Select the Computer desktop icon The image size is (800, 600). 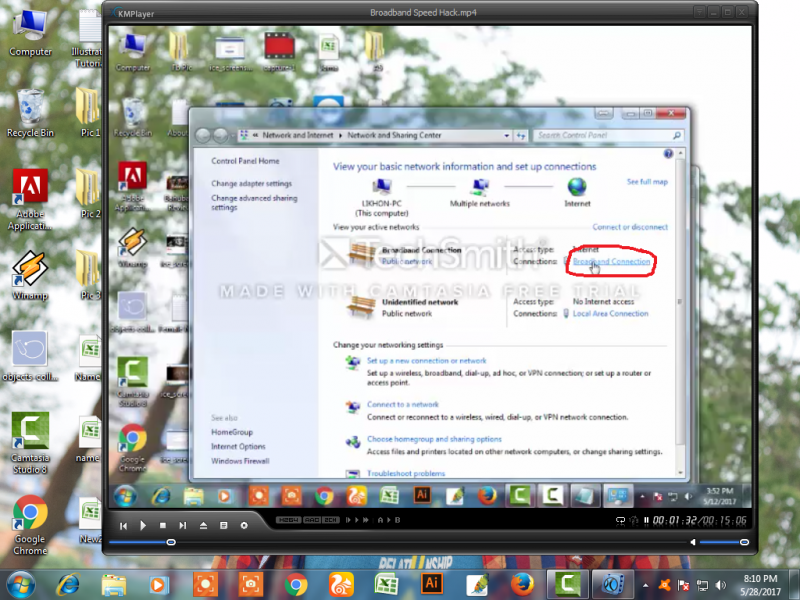tap(30, 33)
